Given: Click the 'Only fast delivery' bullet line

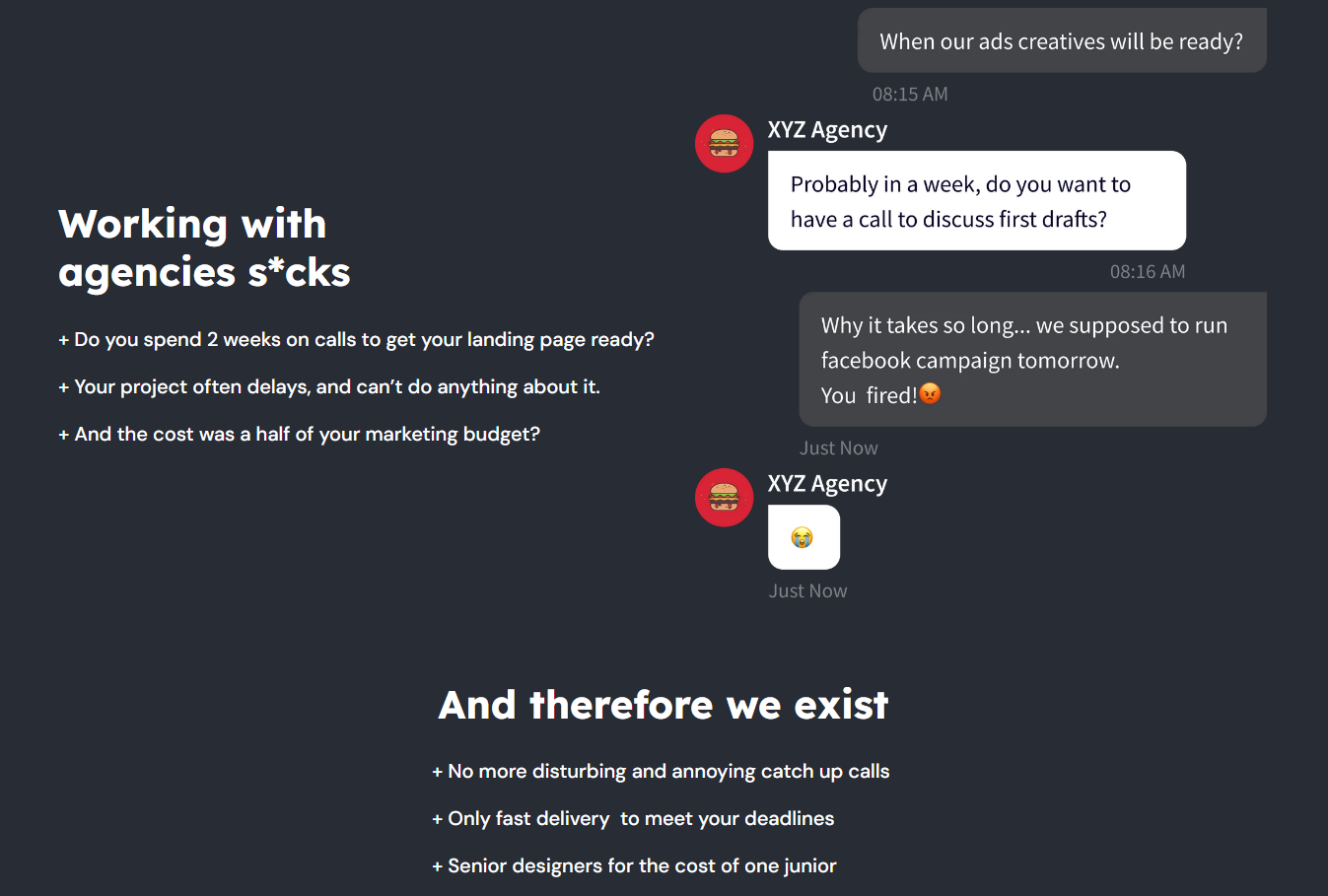Looking at the screenshot, I should pyautogui.click(x=633, y=818).
